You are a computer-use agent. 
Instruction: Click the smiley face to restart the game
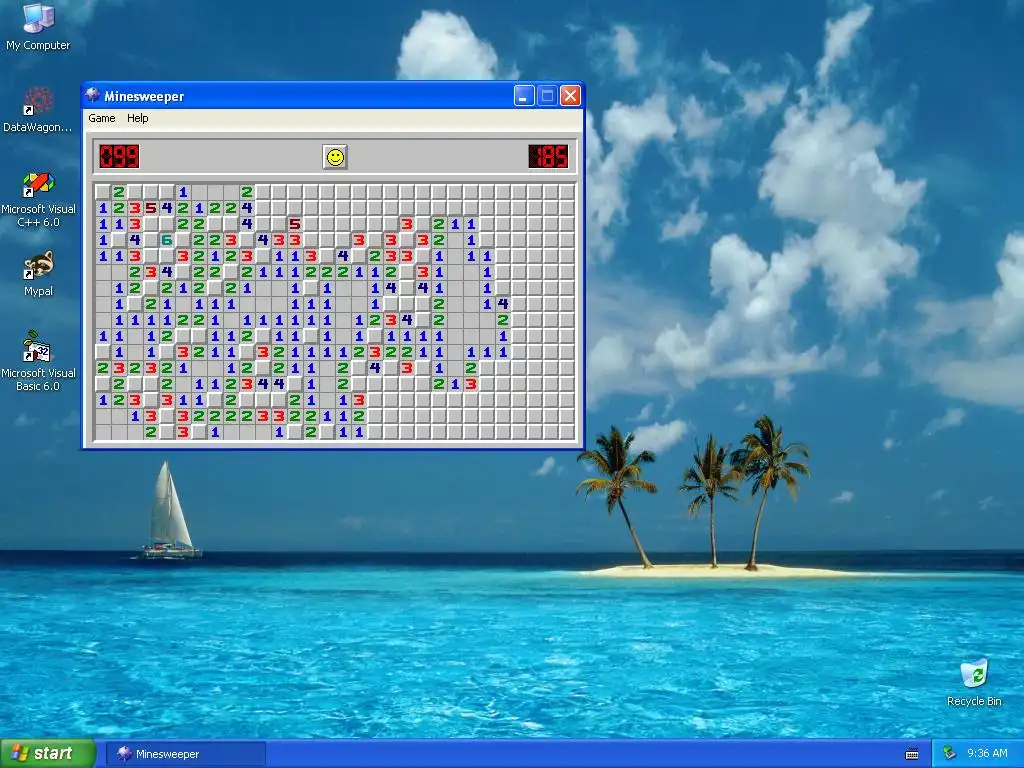(x=335, y=157)
